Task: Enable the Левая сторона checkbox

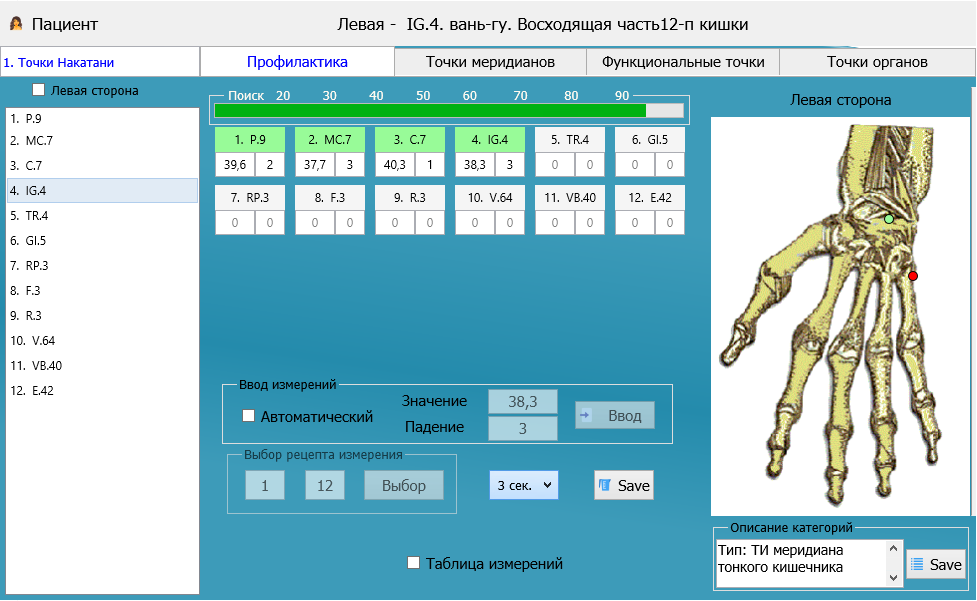Action: tap(39, 90)
